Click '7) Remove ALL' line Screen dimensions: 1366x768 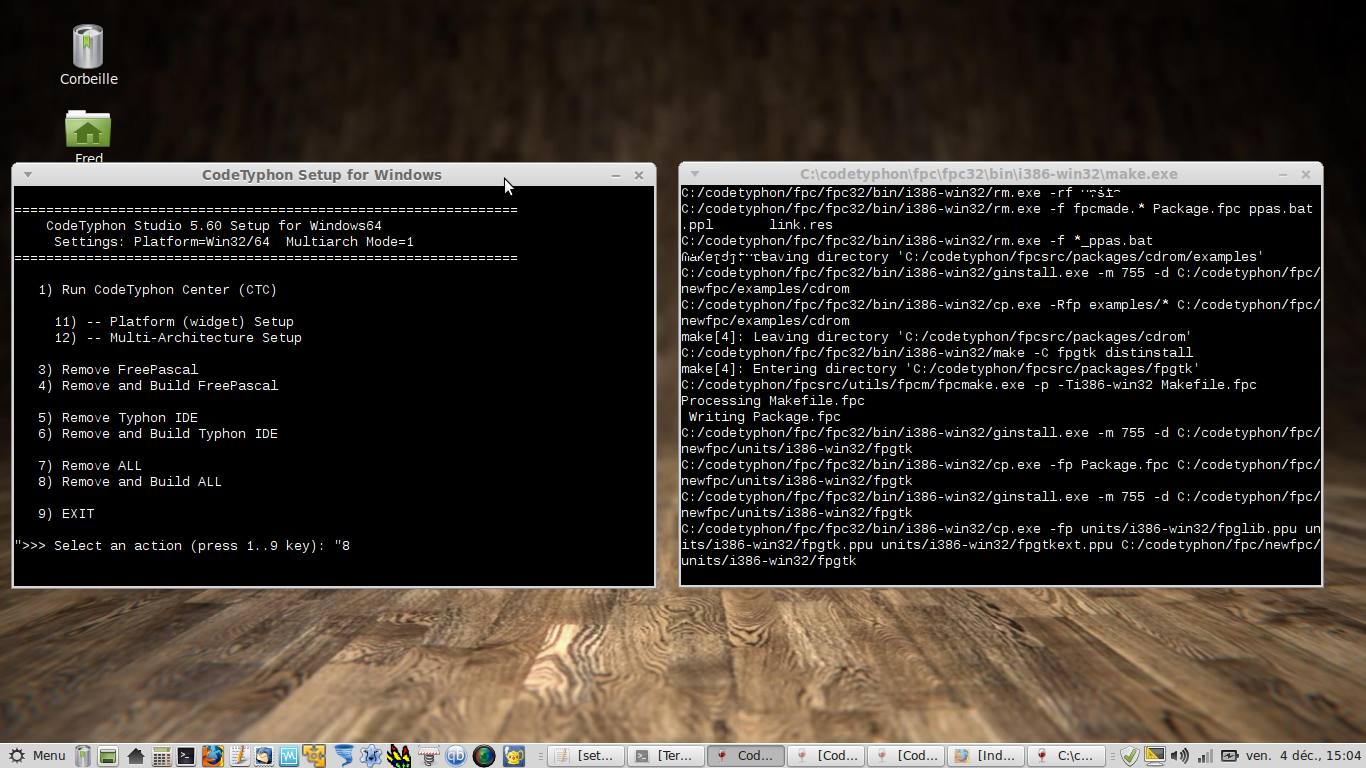click(90, 466)
